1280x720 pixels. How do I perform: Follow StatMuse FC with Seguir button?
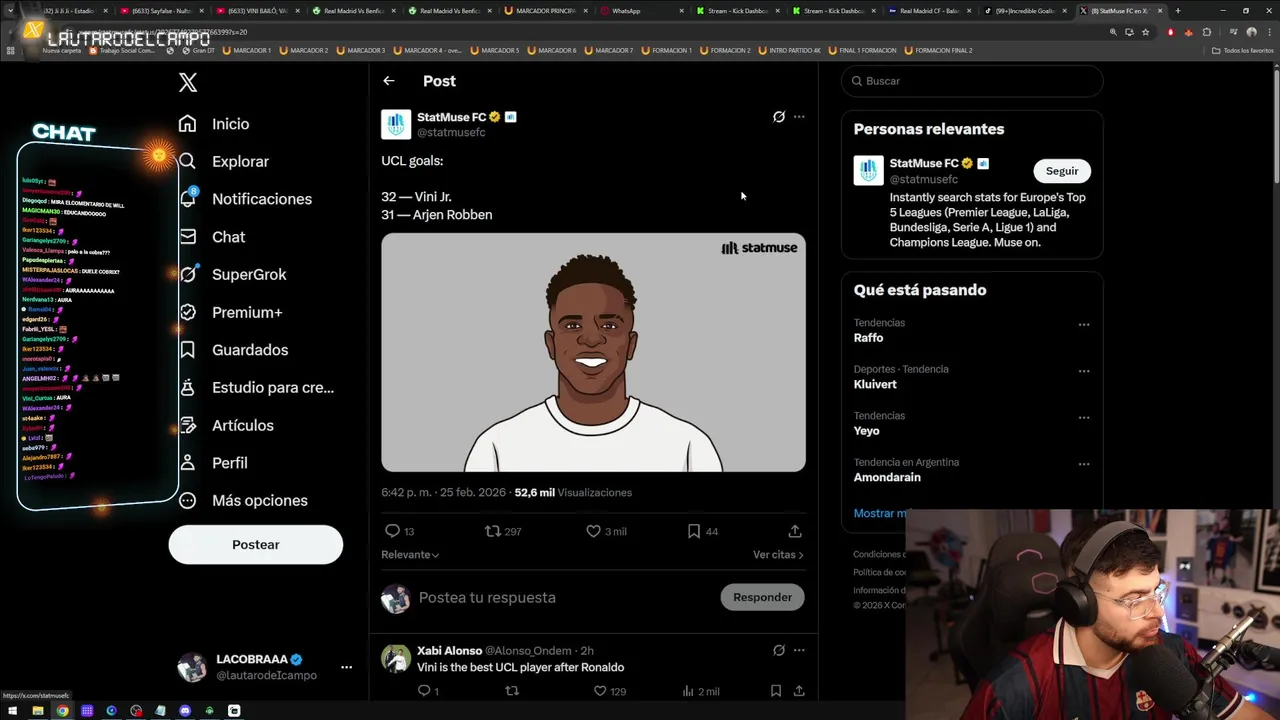[1062, 171]
